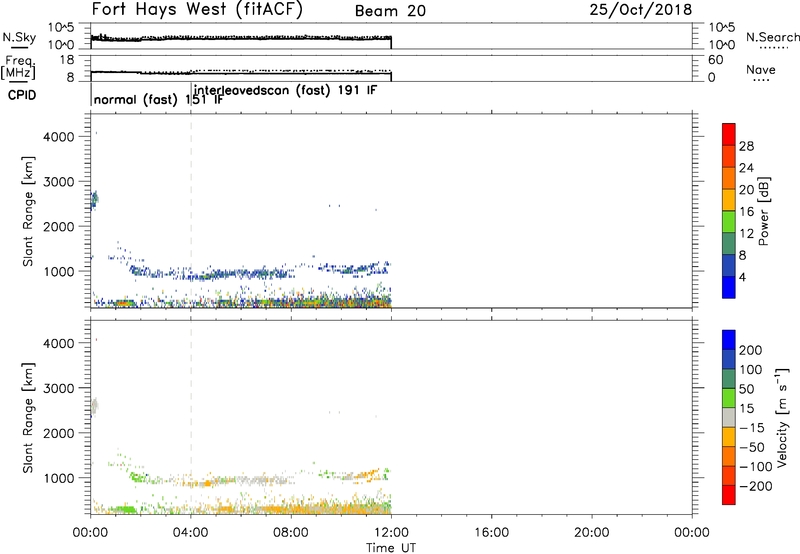The height and width of the screenshot is (554, 800).
Task: Click the '−200' velocity colorbar tick
Action: pos(756,486)
